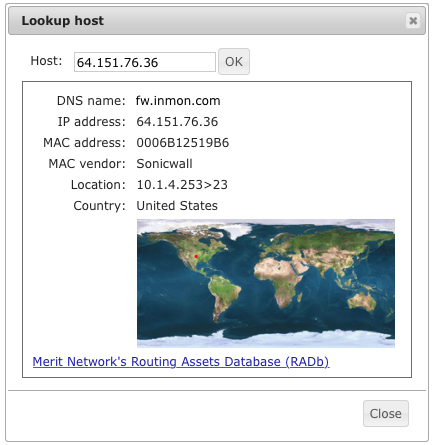Click the OK button next to Host
This screenshot has width=433, height=445.
click(234, 62)
